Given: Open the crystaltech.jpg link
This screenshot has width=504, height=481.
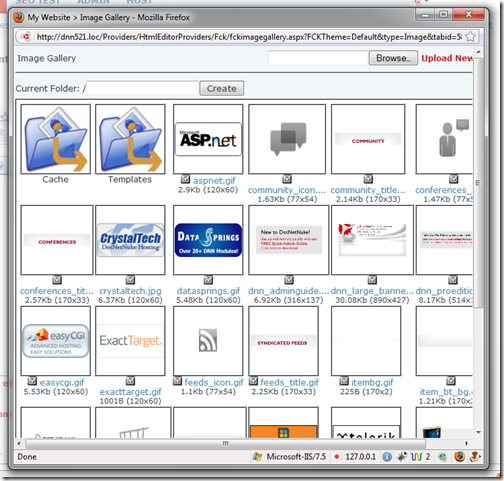Looking at the screenshot, I should click(130, 291).
